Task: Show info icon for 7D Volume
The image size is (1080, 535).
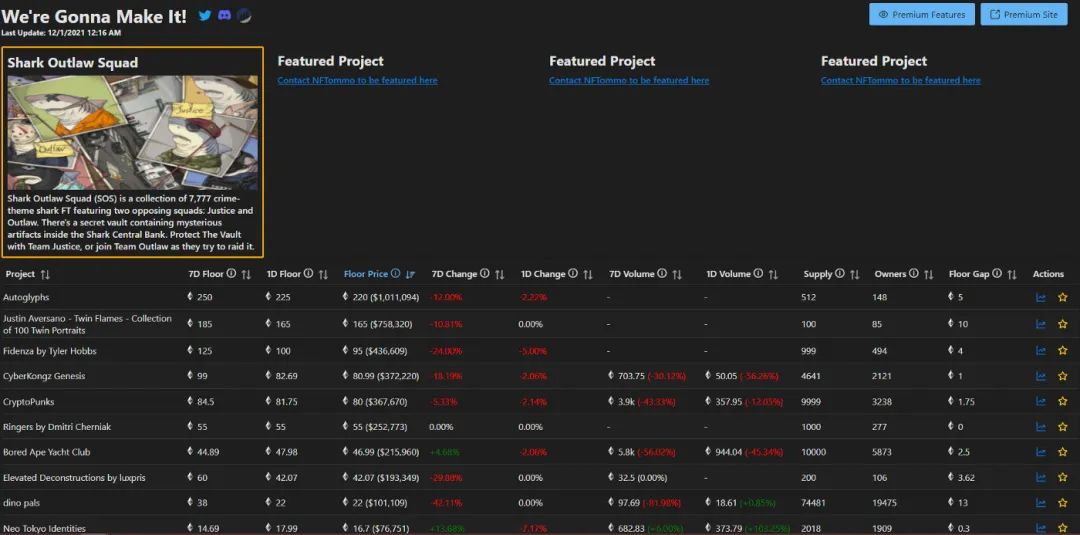Action: 662,274
